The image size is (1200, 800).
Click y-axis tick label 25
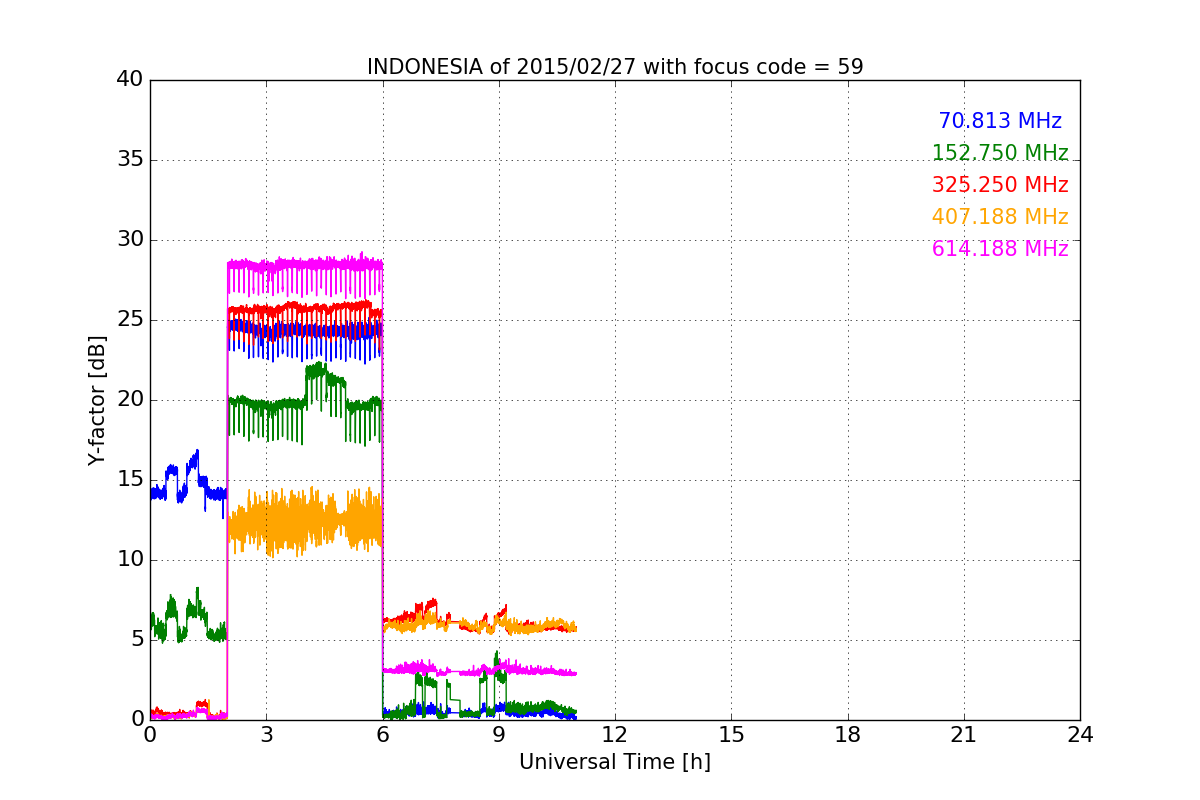[x=130, y=320]
